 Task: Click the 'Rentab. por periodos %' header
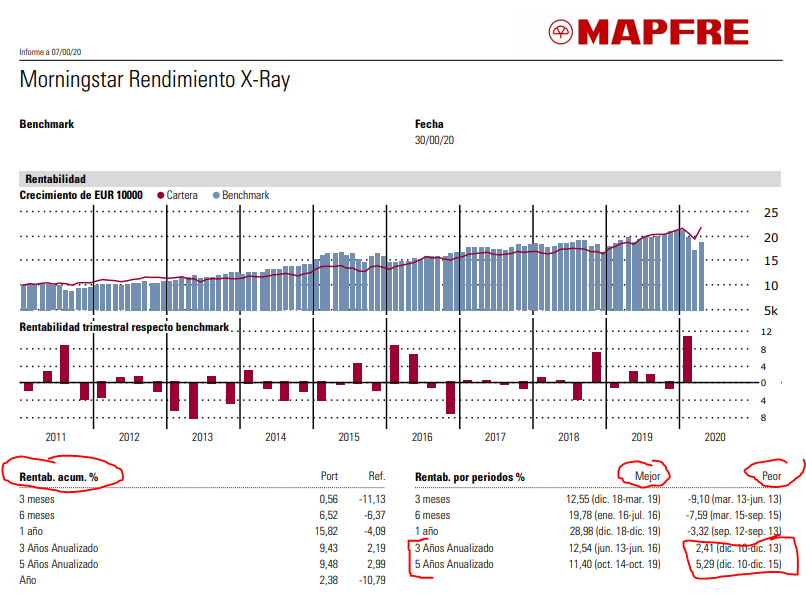coord(470,477)
